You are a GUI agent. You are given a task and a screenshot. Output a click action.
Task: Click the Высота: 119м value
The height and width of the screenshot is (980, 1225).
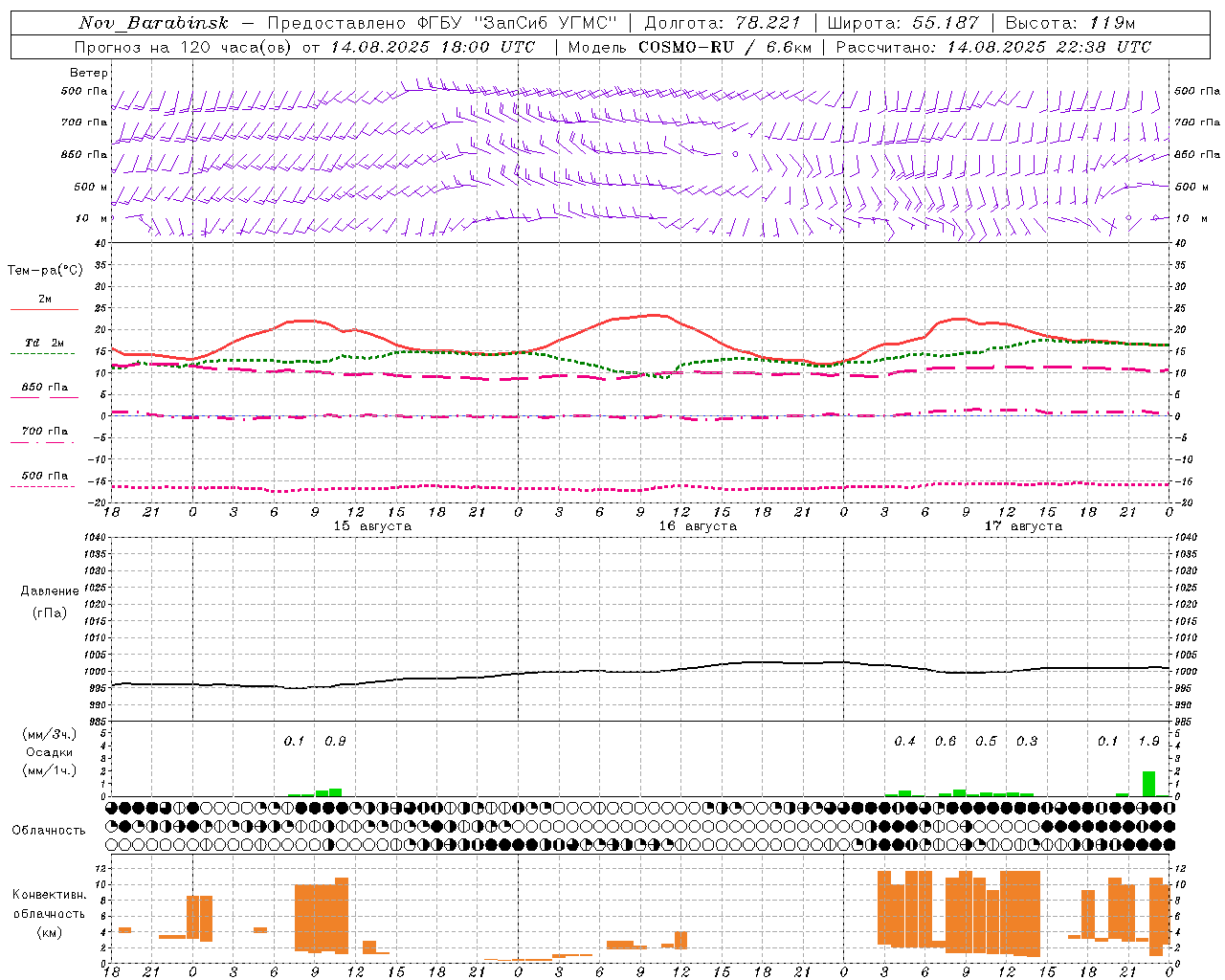1070,23
